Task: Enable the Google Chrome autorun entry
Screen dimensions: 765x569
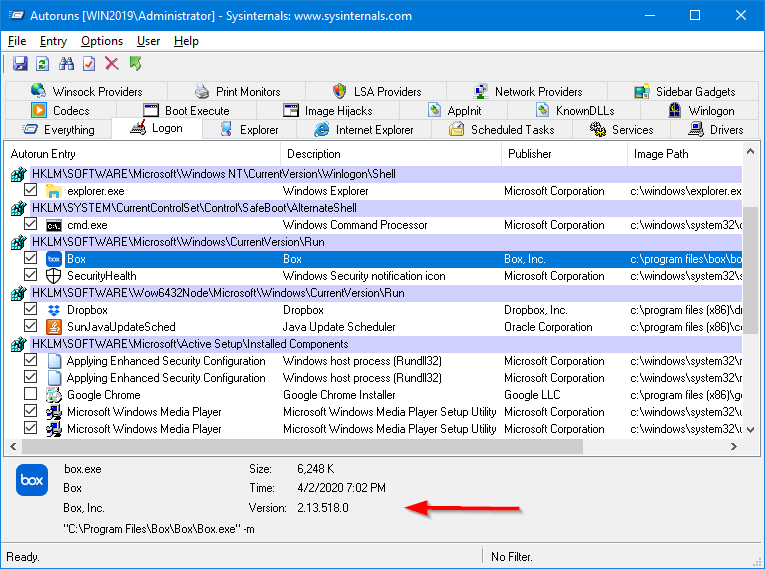Action: coord(30,395)
